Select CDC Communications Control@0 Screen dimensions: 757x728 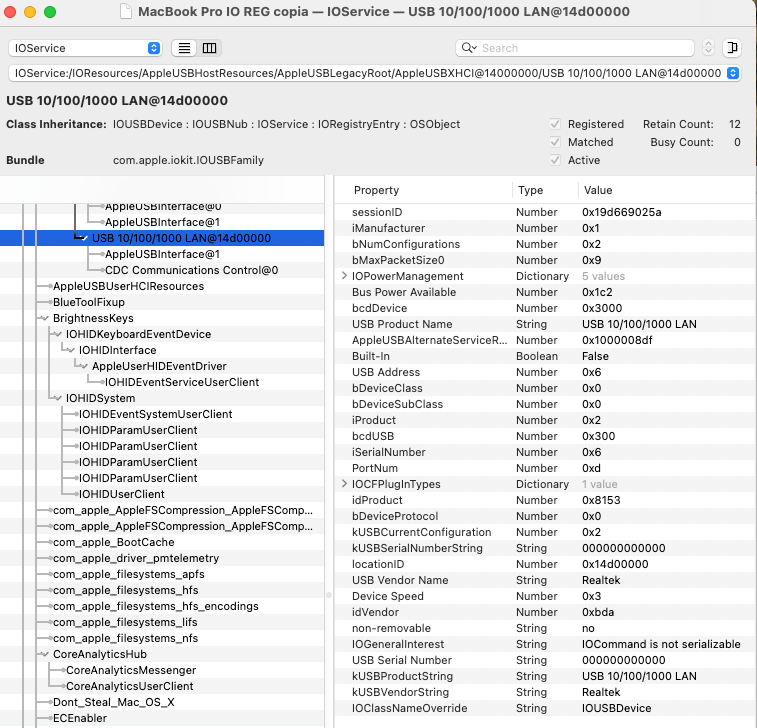coord(191,270)
